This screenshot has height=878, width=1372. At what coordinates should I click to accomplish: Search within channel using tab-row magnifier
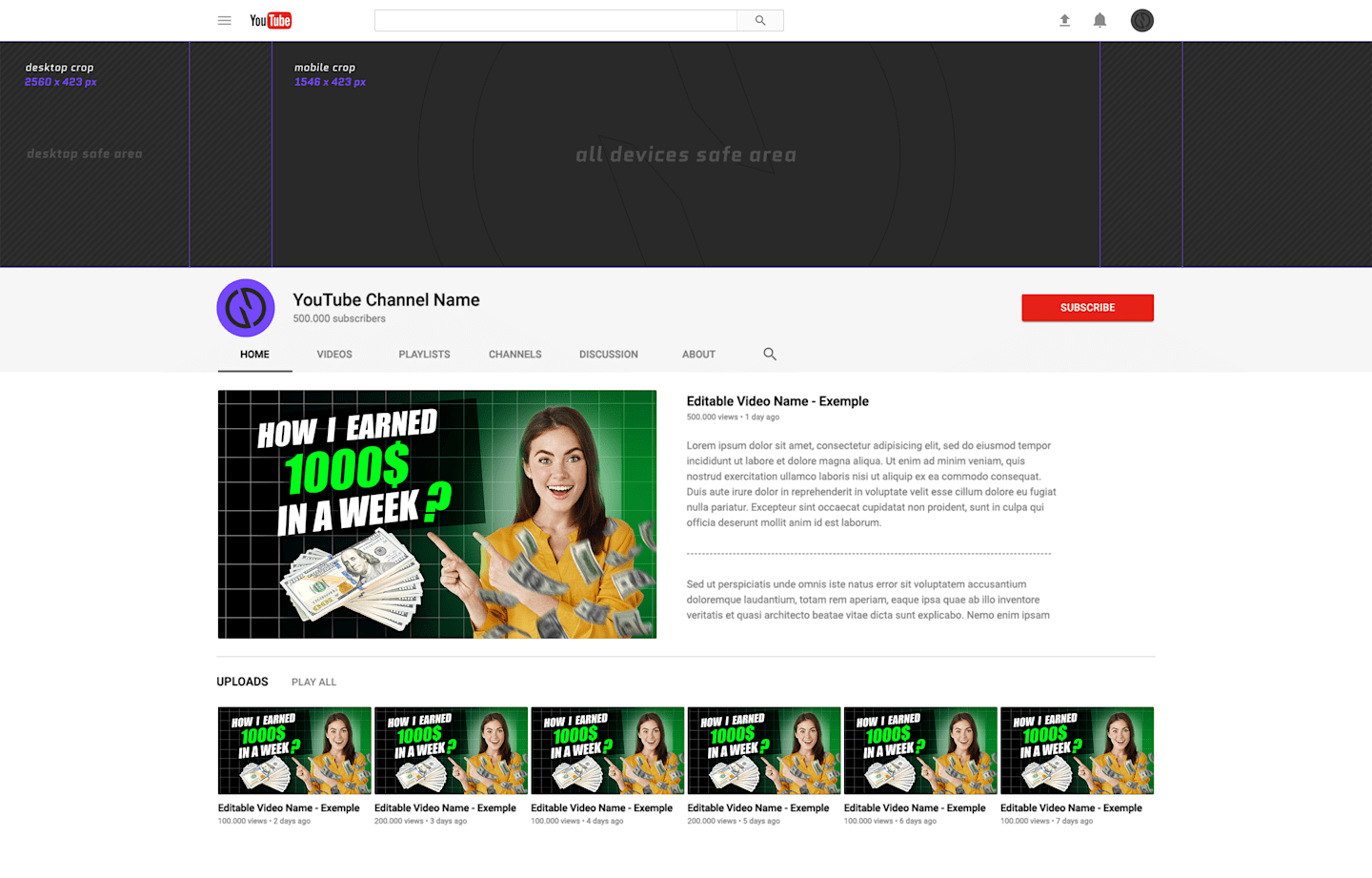(x=770, y=354)
